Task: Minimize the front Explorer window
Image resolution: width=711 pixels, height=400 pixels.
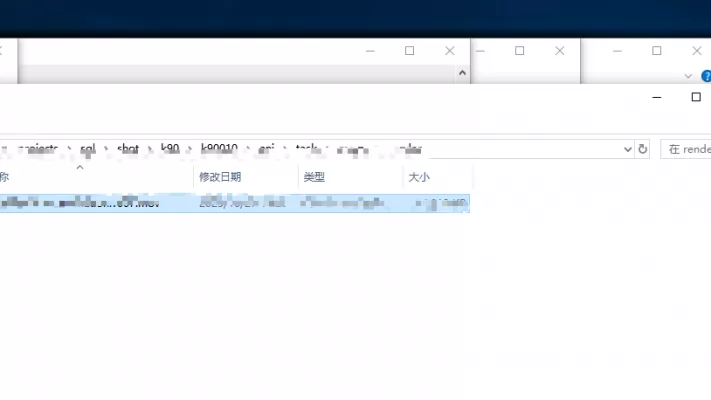Action: pos(657,97)
